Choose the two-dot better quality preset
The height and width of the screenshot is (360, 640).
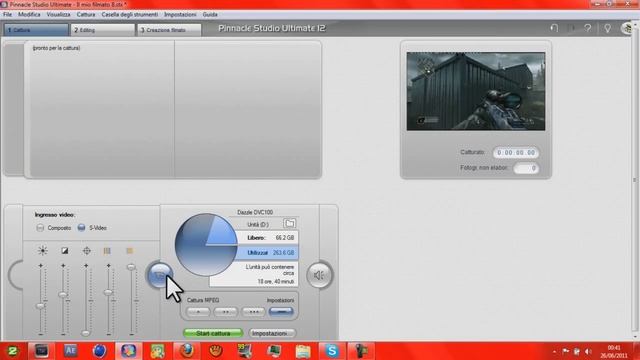[x=225, y=312]
